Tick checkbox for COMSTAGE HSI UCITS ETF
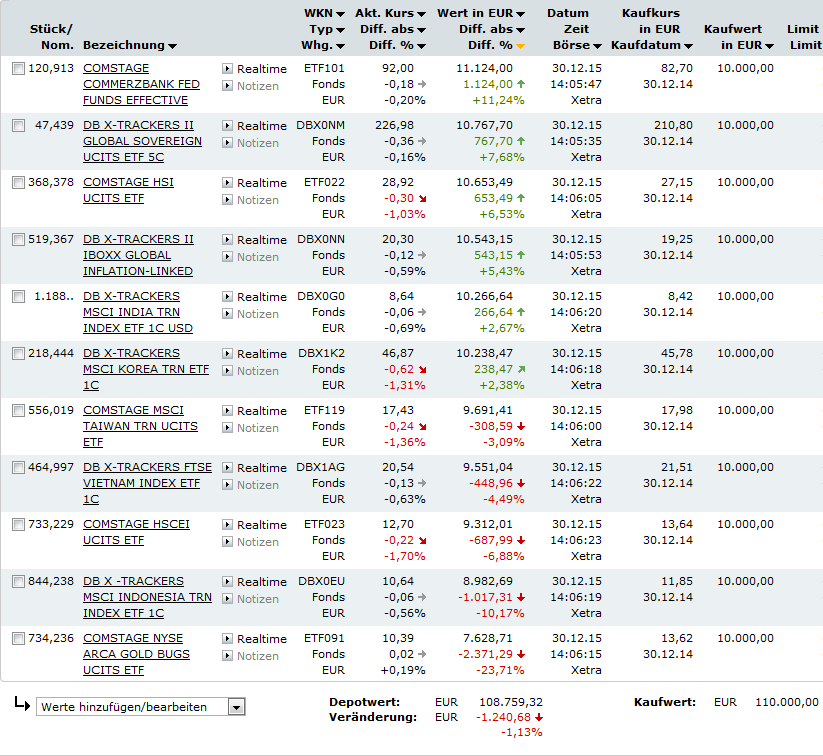823x756 pixels. pyautogui.click(x=18, y=182)
